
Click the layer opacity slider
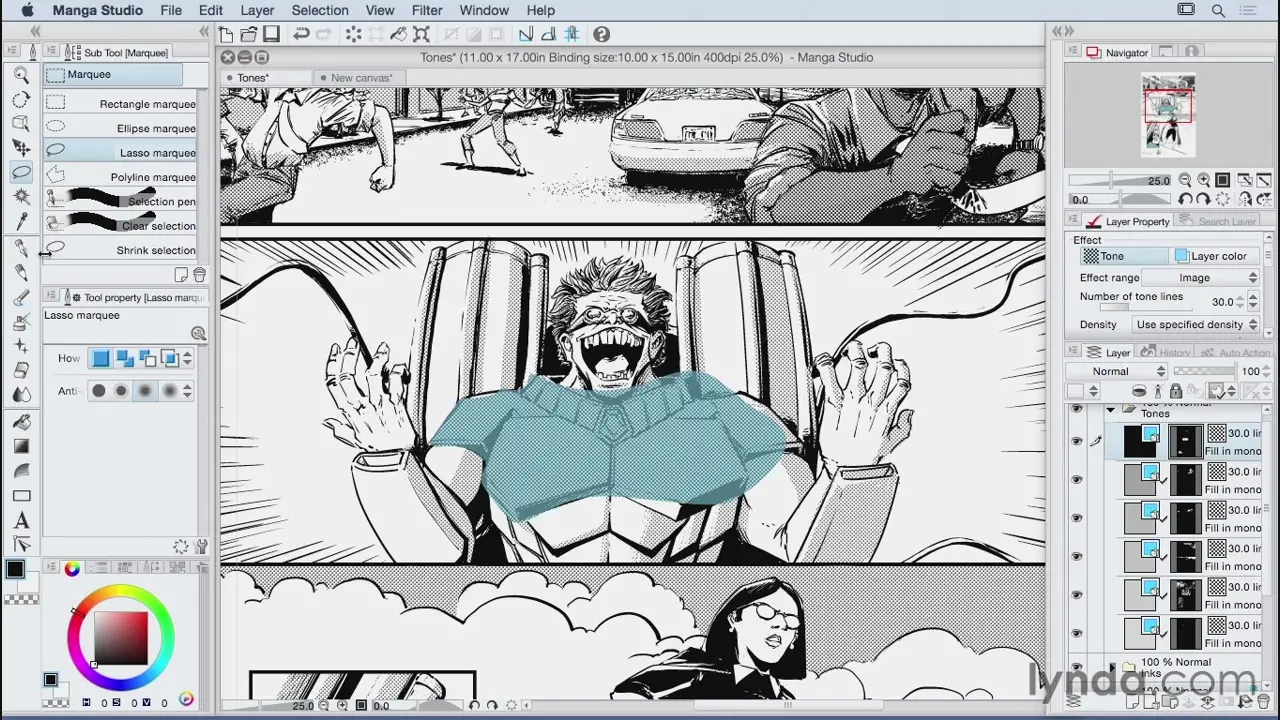pyautogui.click(x=1204, y=371)
